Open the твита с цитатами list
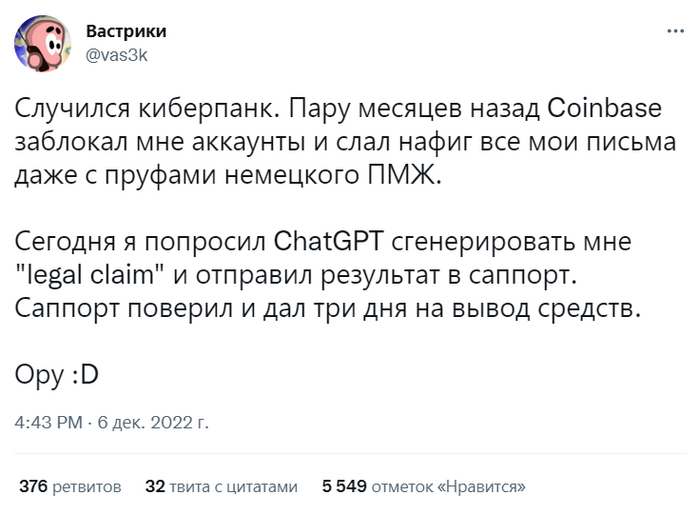Viewport: 700px width, 515px height. (x=235, y=487)
